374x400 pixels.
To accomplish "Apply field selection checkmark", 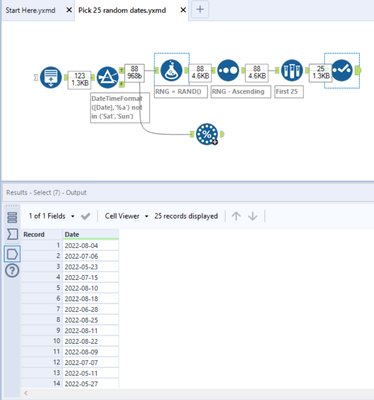I will 86,216.
